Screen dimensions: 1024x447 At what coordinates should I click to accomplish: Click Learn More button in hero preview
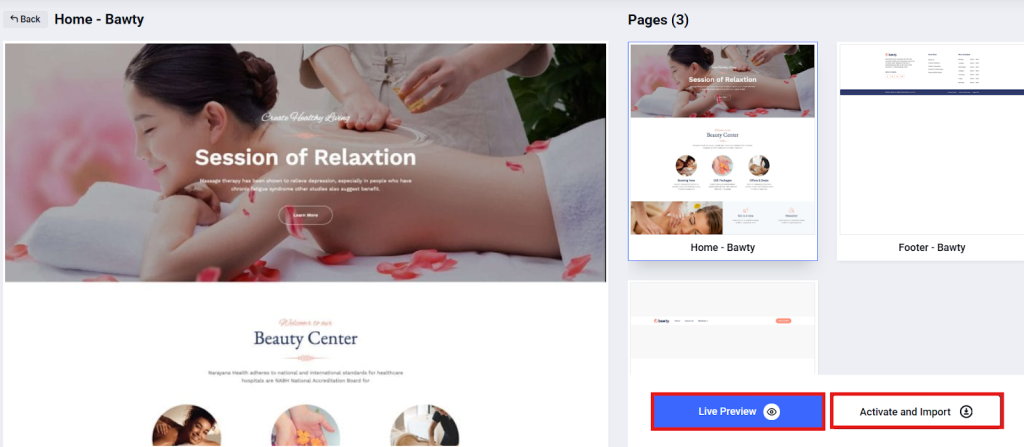click(x=306, y=215)
